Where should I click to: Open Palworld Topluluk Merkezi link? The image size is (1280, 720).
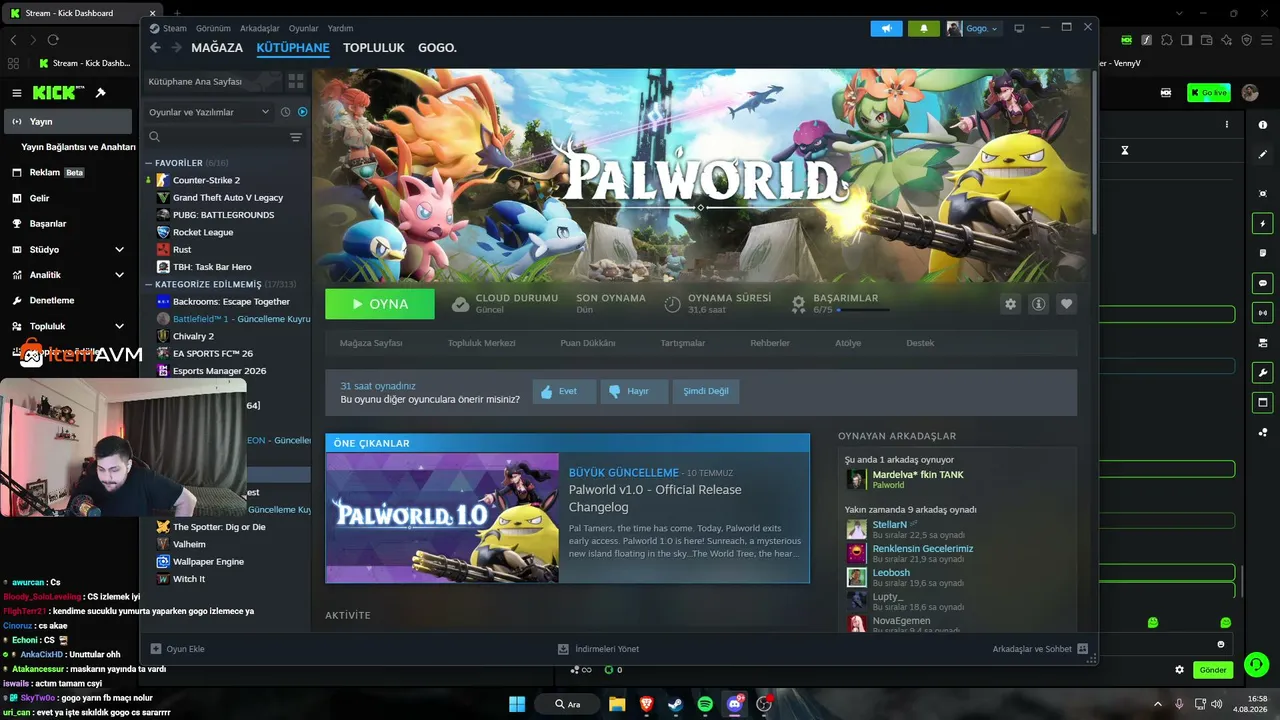pyautogui.click(x=482, y=343)
